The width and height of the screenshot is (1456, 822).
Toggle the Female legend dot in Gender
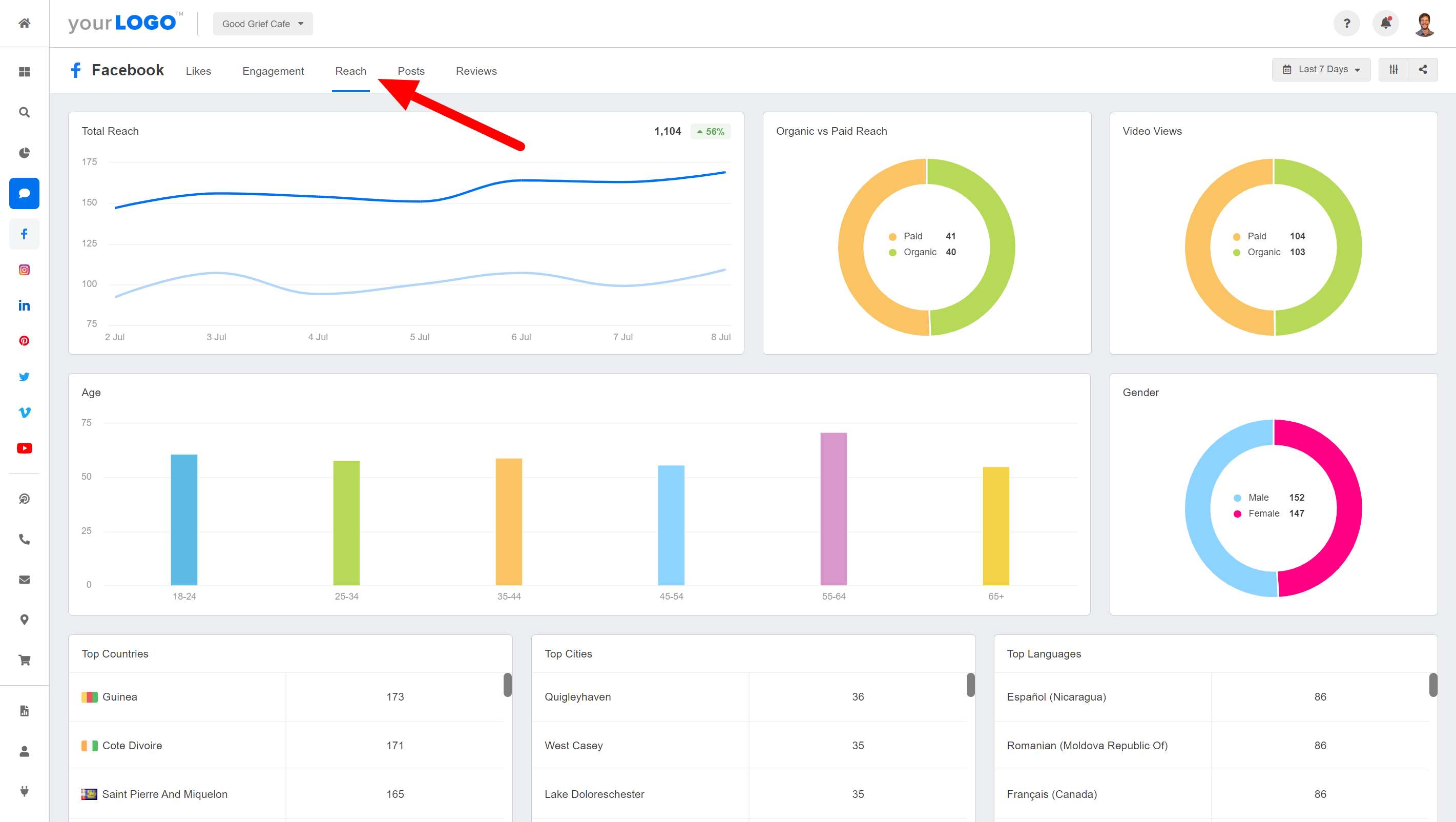tap(1237, 513)
